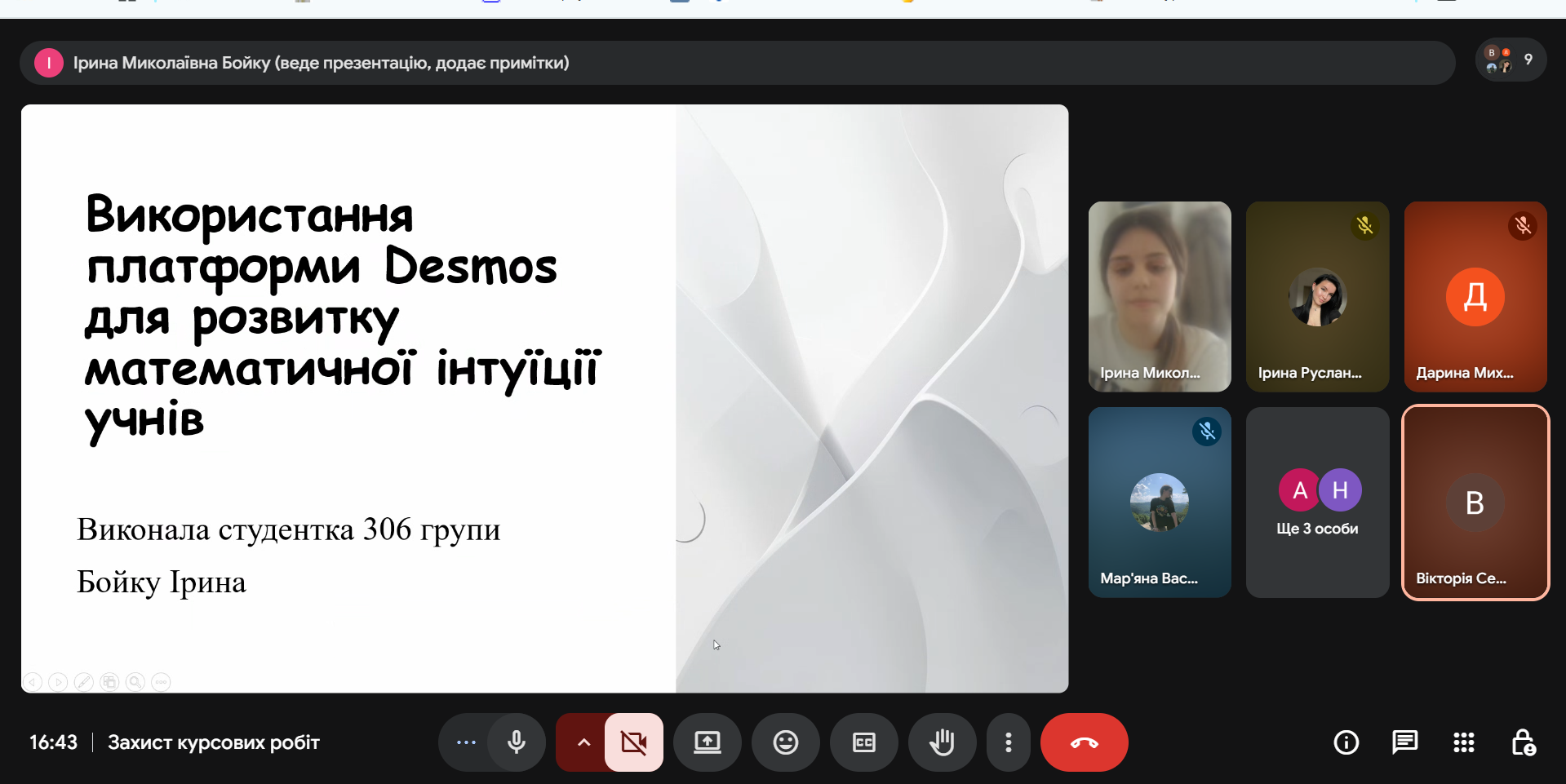Viewport: 1566px width, 784px height.
Task: Click presenter name Ірина Миколаївна Бойку banner
Action: point(737,63)
